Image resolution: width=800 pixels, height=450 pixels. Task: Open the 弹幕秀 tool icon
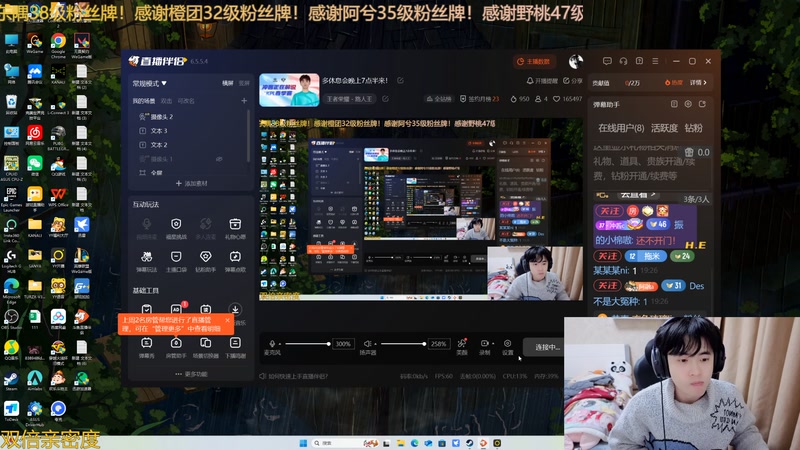pyautogui.click(x=146, y=343)
